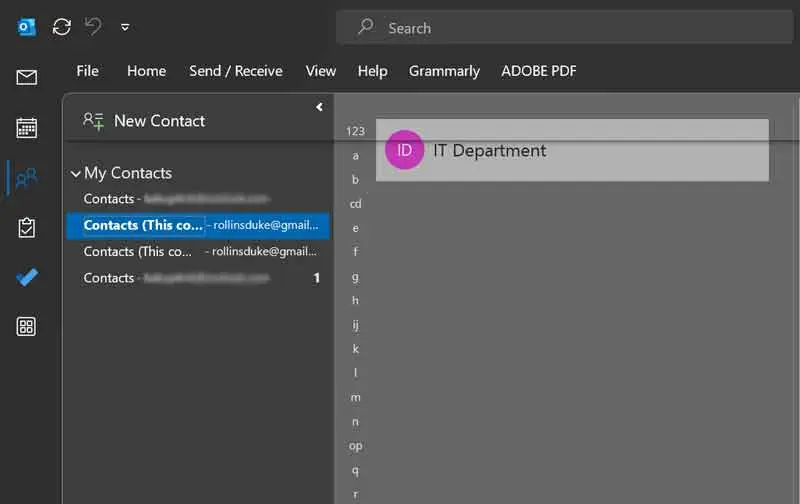Image resolution: width=800 pixels, height=504 pixels.
Task: Click the Outlook app logo icon
Action: point(27,27)
